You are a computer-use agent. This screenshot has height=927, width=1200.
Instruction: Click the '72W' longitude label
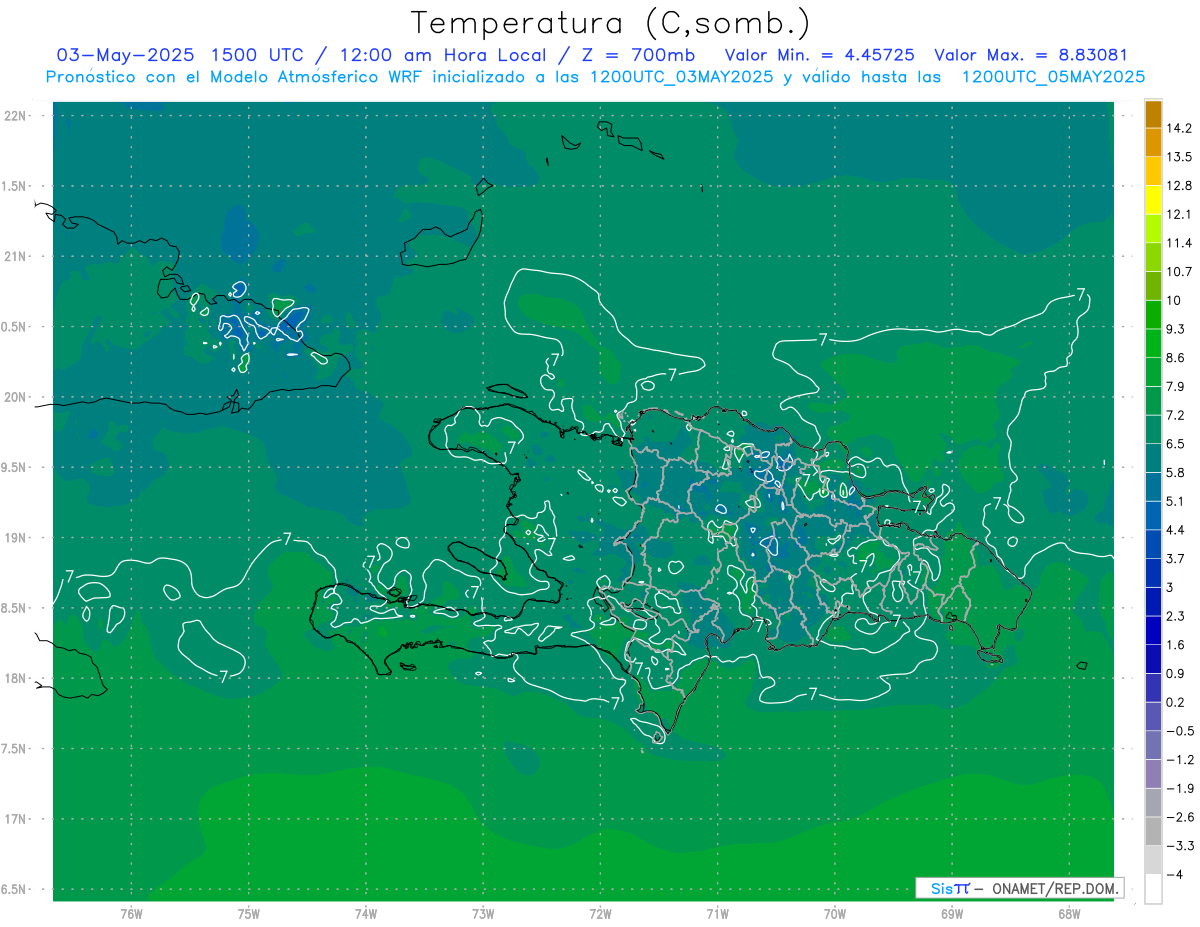[601, 914]
